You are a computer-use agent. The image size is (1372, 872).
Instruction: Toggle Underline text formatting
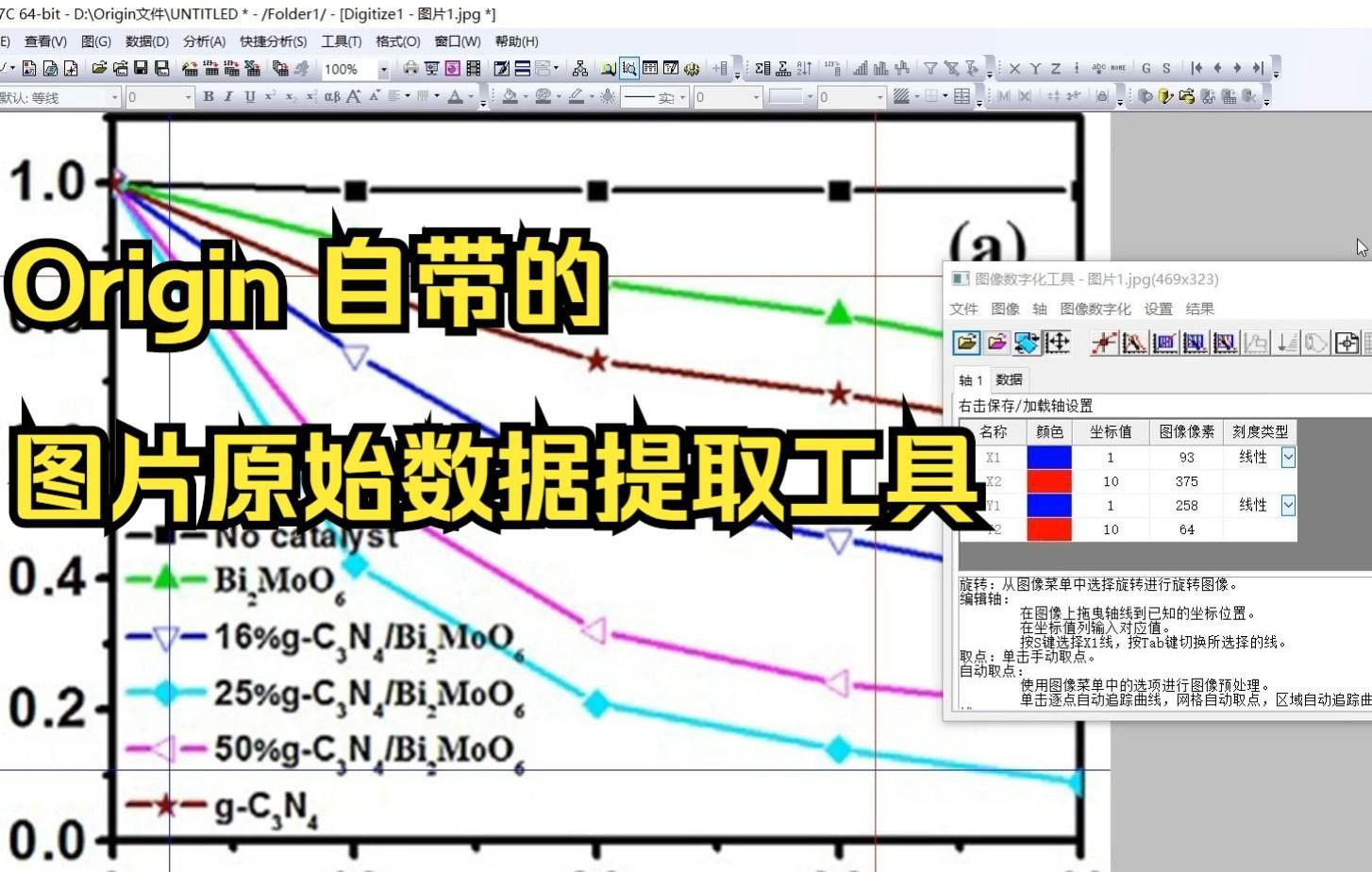tap(250, 96)
